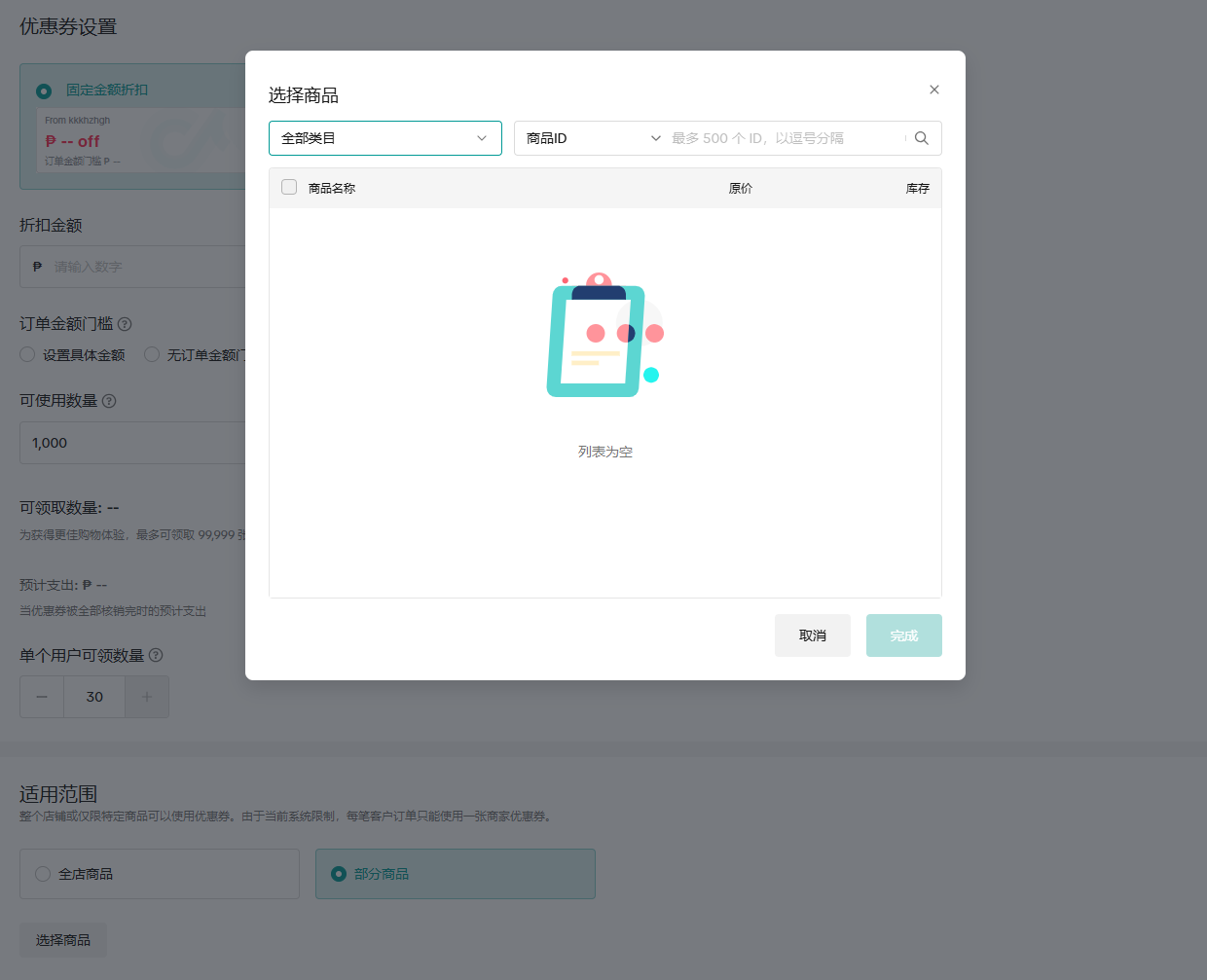Decrease per-user limit with minus button
1207x980 pixels.
point(42,697)
